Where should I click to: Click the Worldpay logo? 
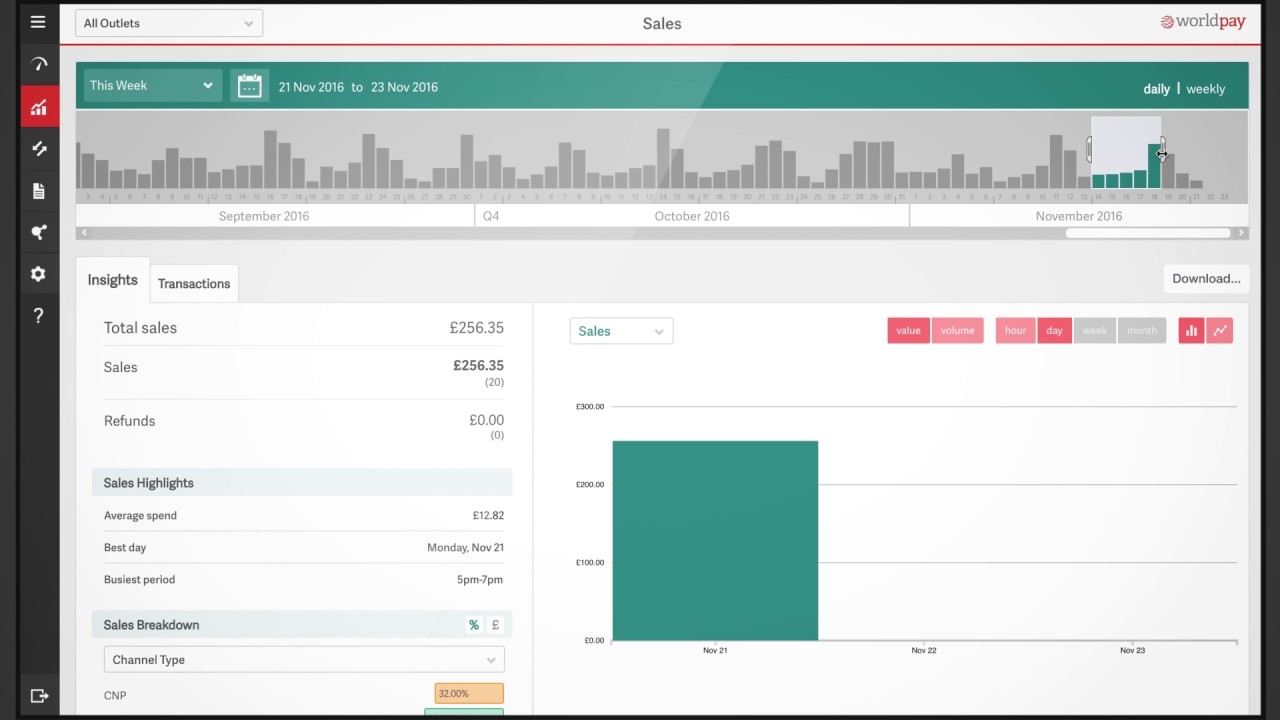(1203, 22)
